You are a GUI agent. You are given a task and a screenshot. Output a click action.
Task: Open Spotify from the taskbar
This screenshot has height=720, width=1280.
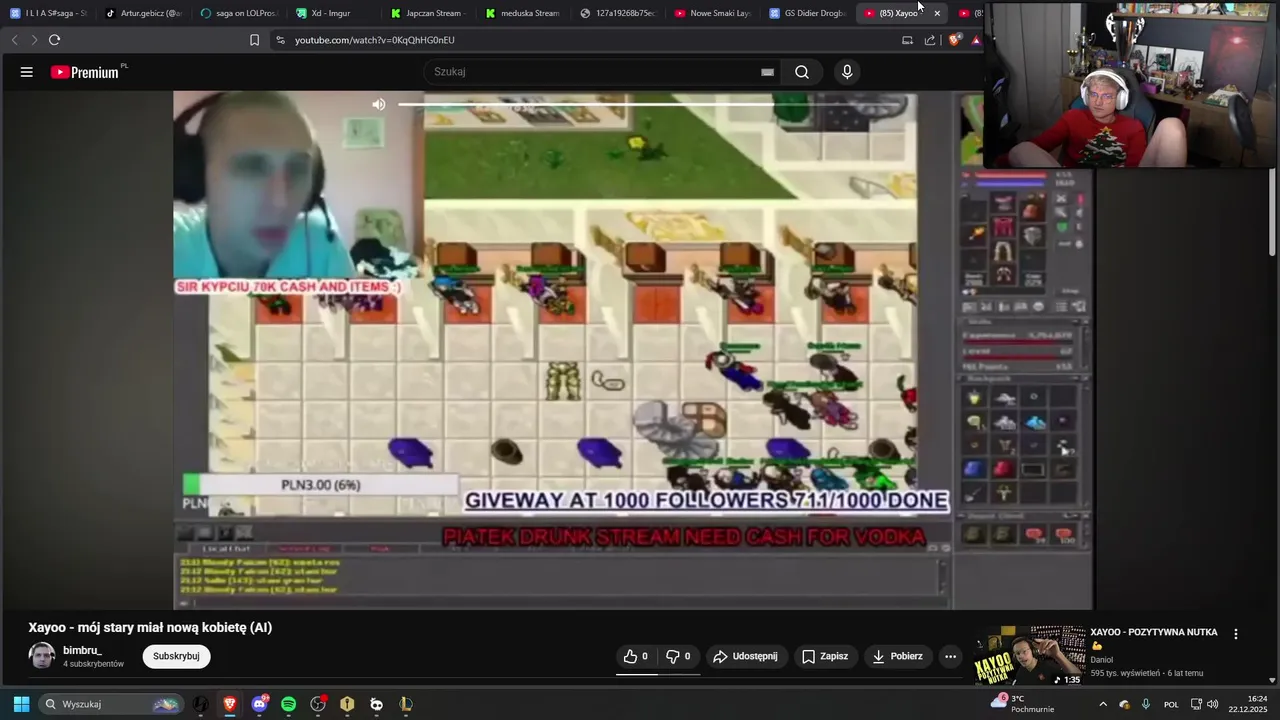coord(288,704)
